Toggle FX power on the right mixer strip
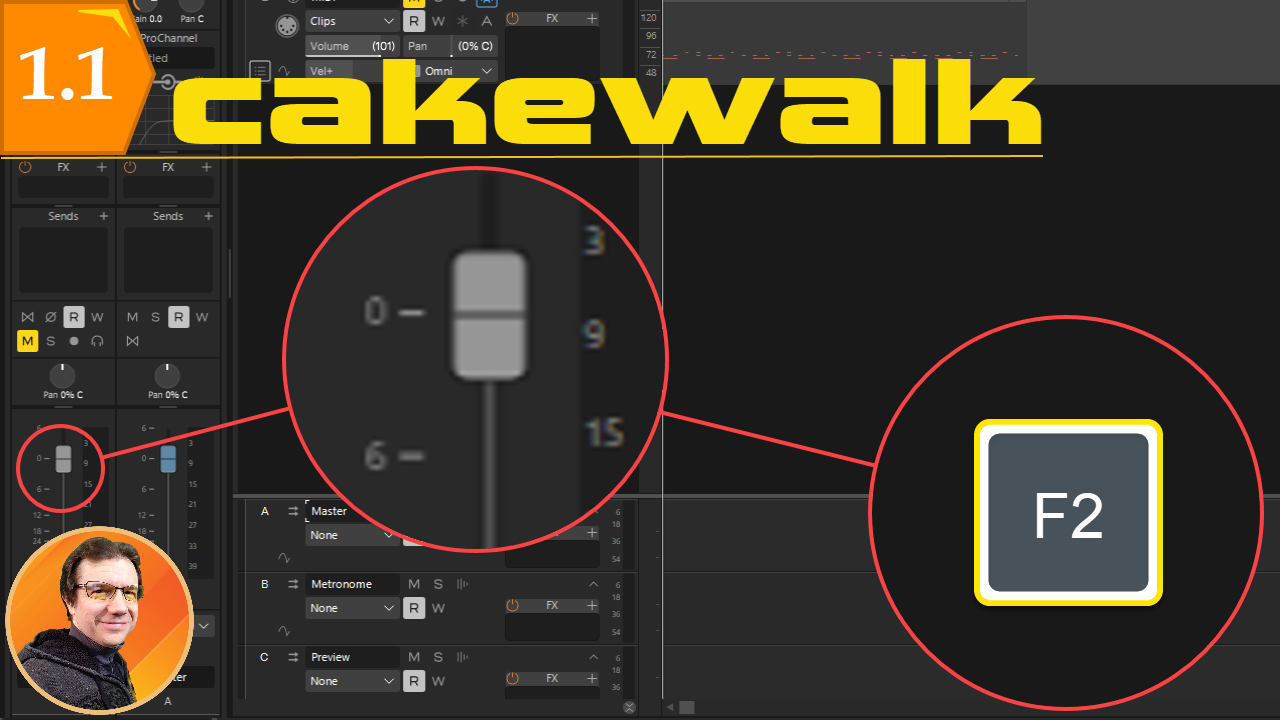The width and height of the screenshot is (1280, 720). coord(130,167)
